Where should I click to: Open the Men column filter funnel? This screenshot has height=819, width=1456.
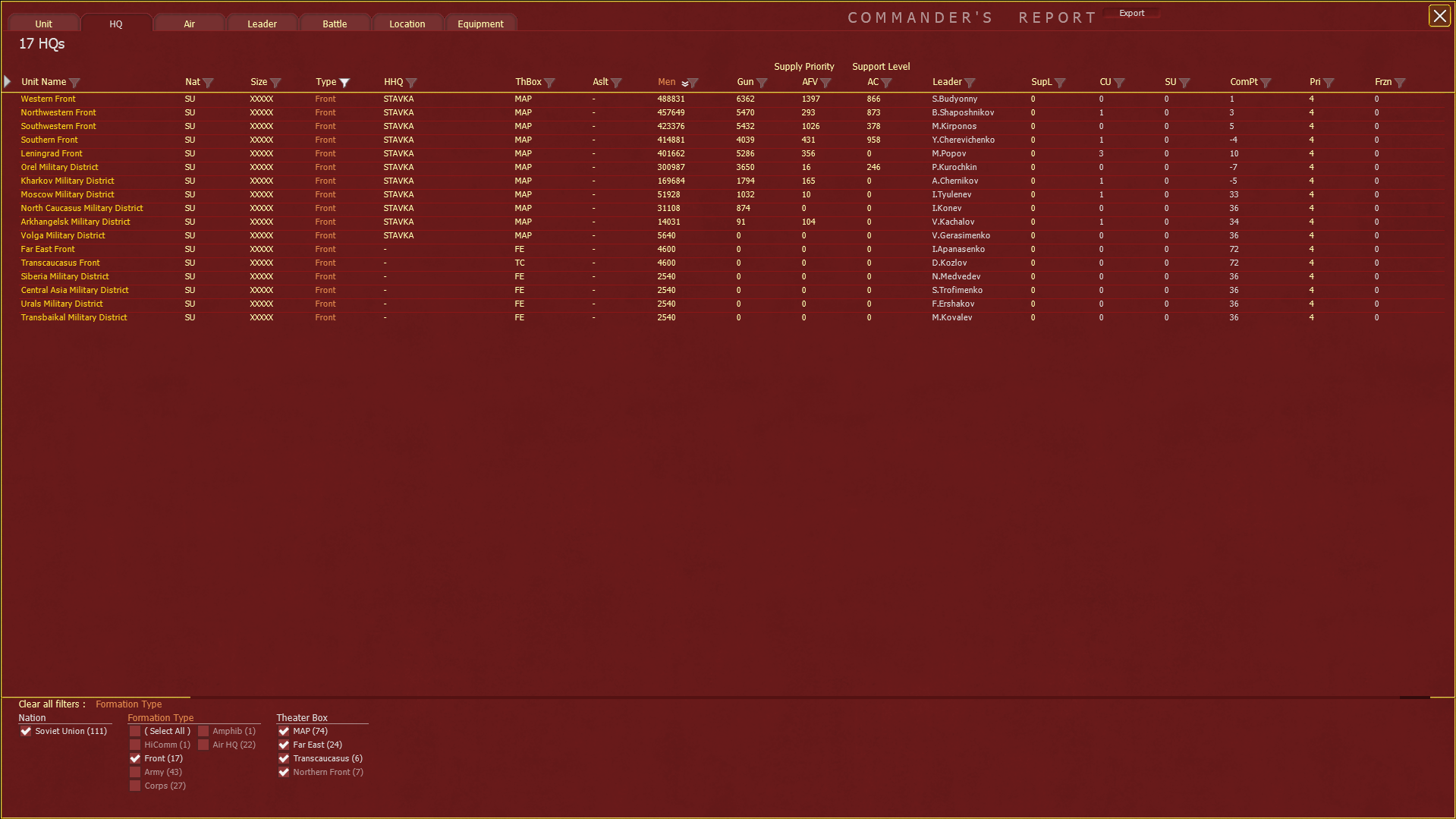pos(693,83)
